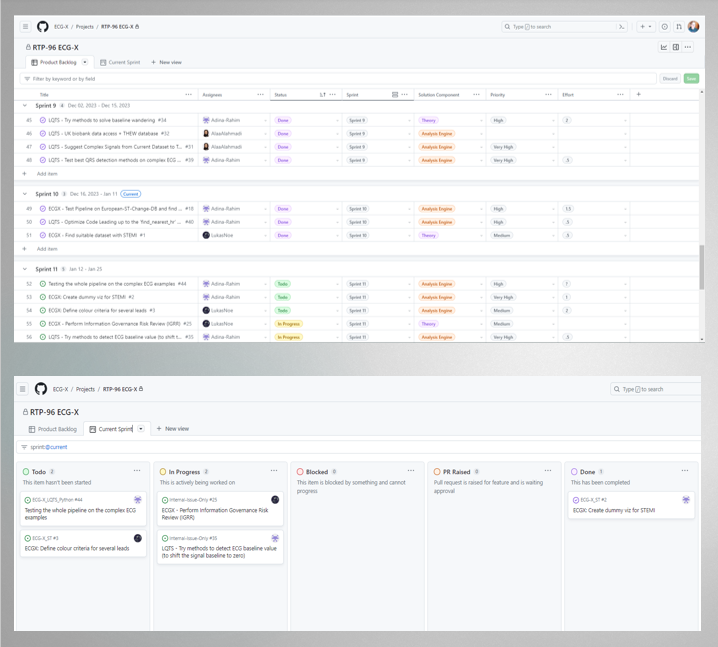The height and width of the screenshot is (647, 718).
Task: Select Product Backlog tab in bottom window
Action: (53, 429)
